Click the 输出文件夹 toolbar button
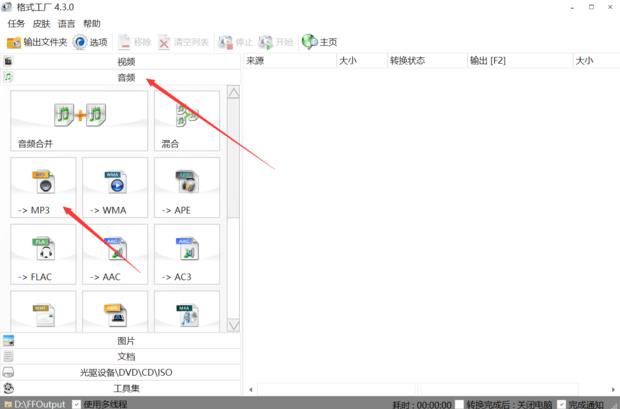This screenshot has height=409, width=620. point(37,42)
